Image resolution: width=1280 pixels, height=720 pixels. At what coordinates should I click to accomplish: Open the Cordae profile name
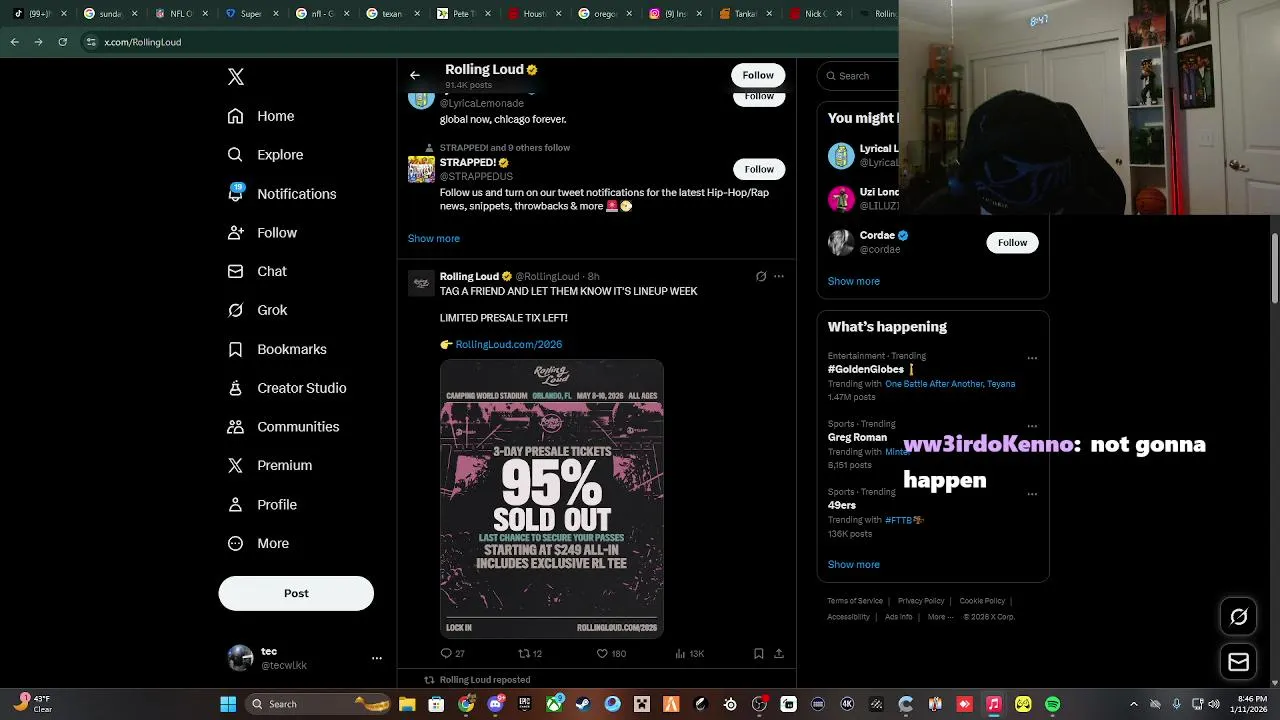(877, 236)
